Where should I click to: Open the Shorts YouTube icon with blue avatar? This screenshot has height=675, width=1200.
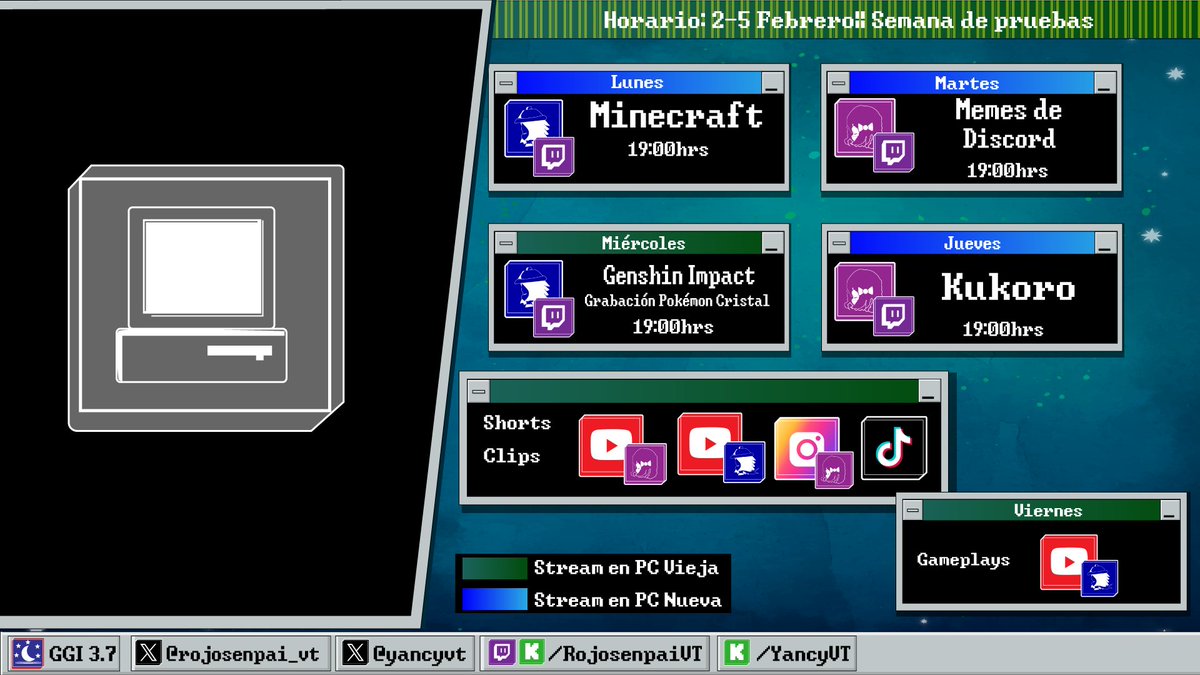point(710,443)
